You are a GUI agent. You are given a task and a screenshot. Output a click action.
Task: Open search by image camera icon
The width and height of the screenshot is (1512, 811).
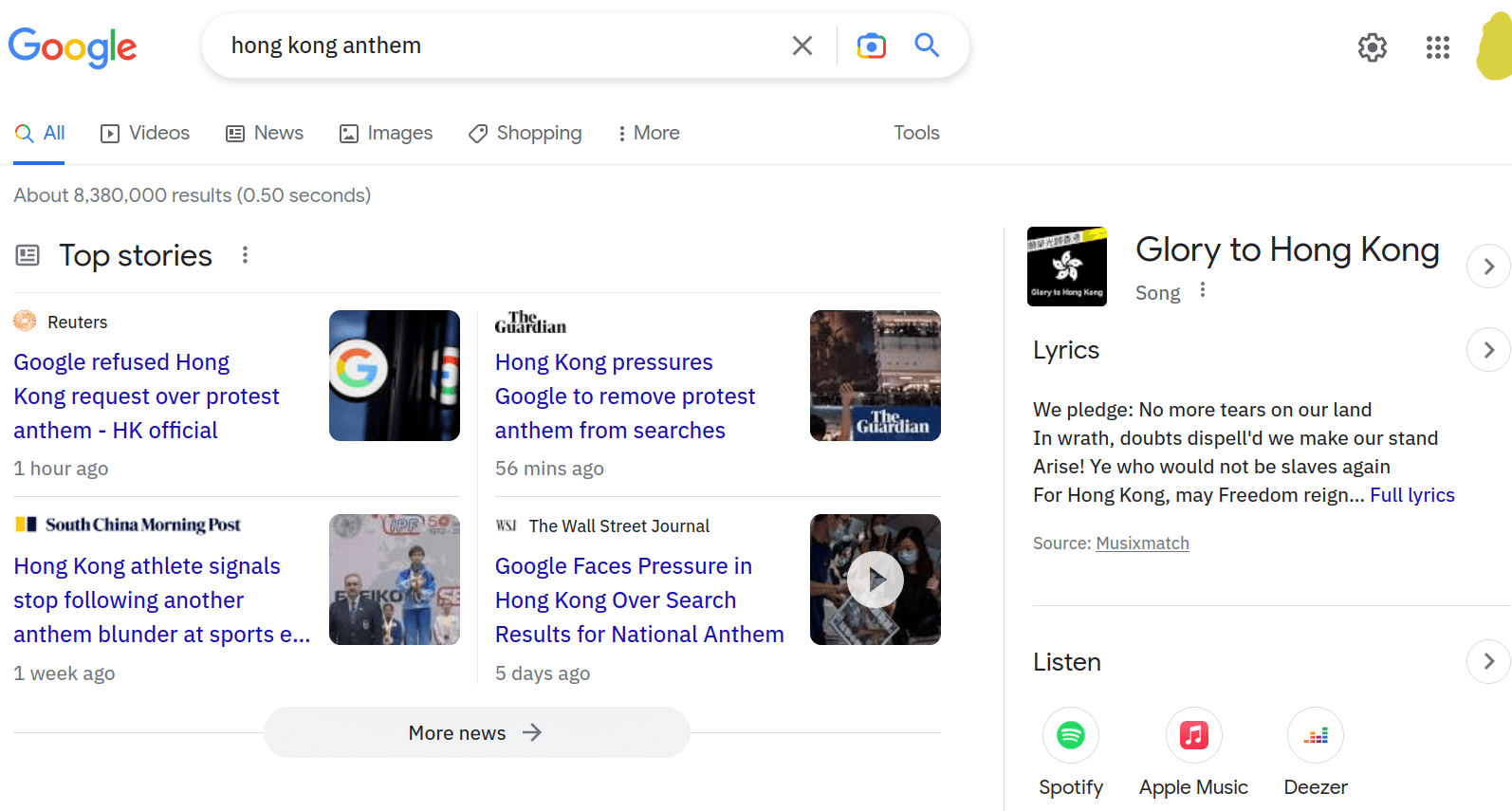pyautogui.click(x=871, y=46)
